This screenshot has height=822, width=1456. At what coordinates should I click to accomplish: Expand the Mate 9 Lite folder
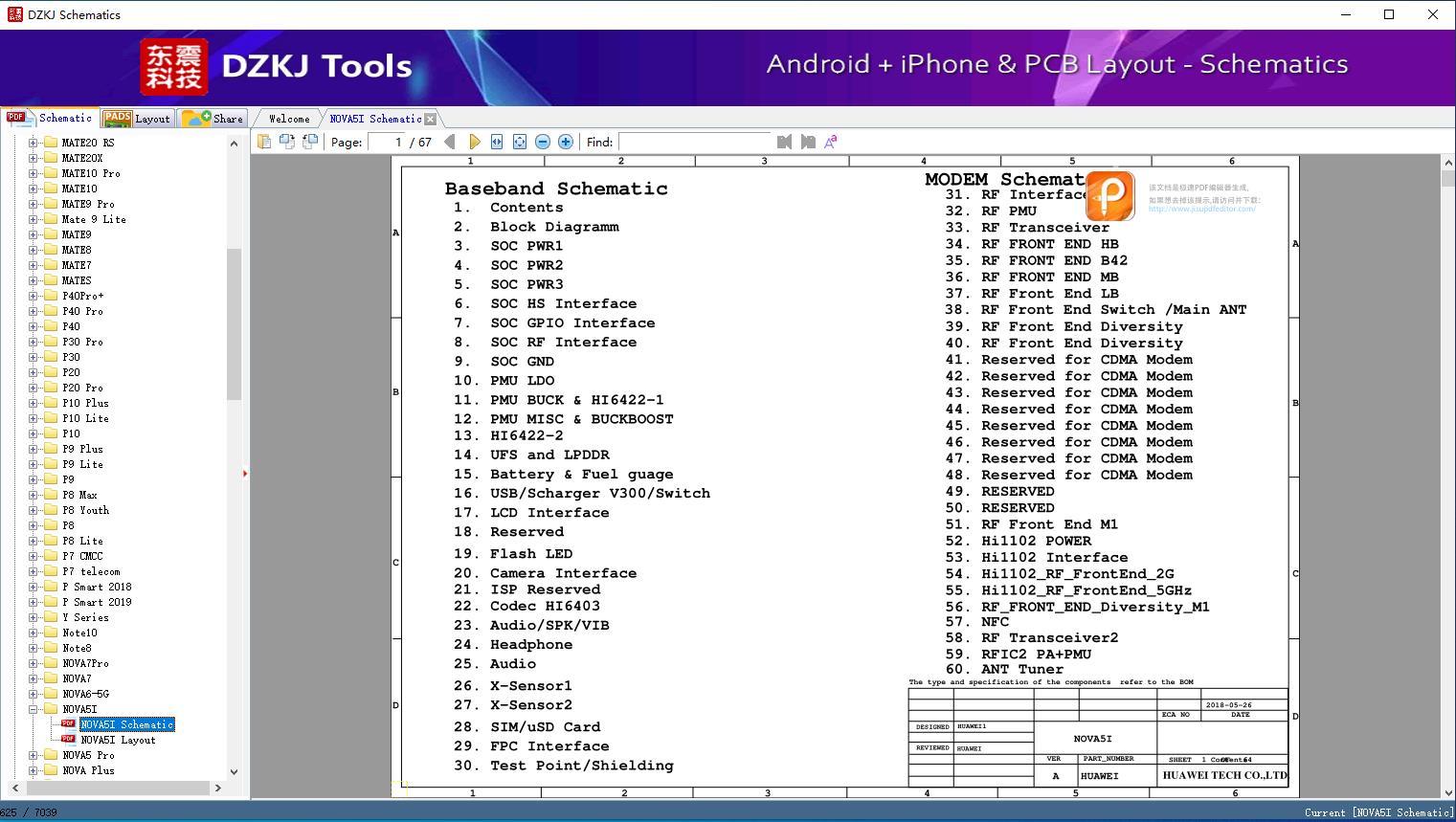pos(34,219)
